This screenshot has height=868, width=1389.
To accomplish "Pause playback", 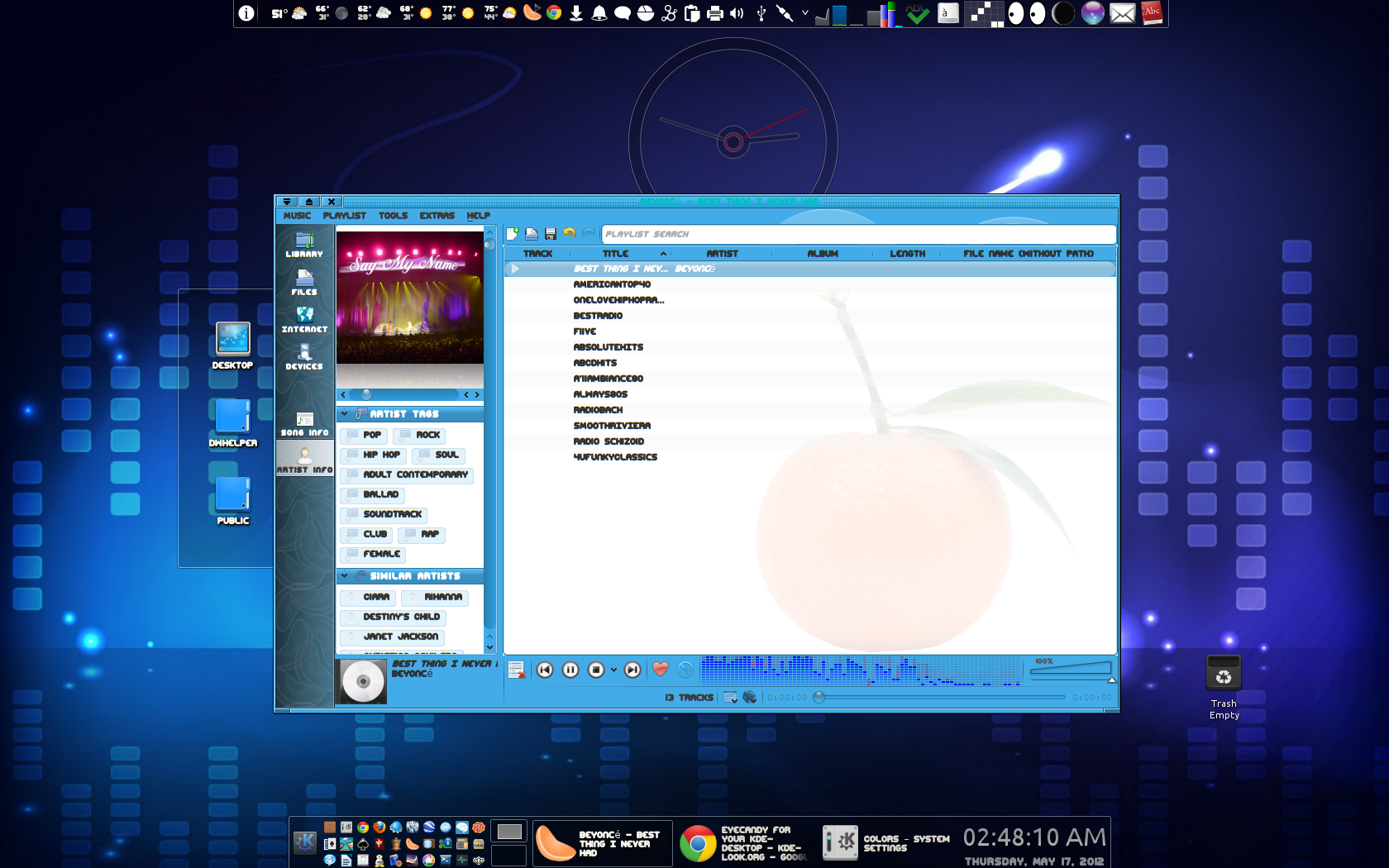I will (570, 670).
